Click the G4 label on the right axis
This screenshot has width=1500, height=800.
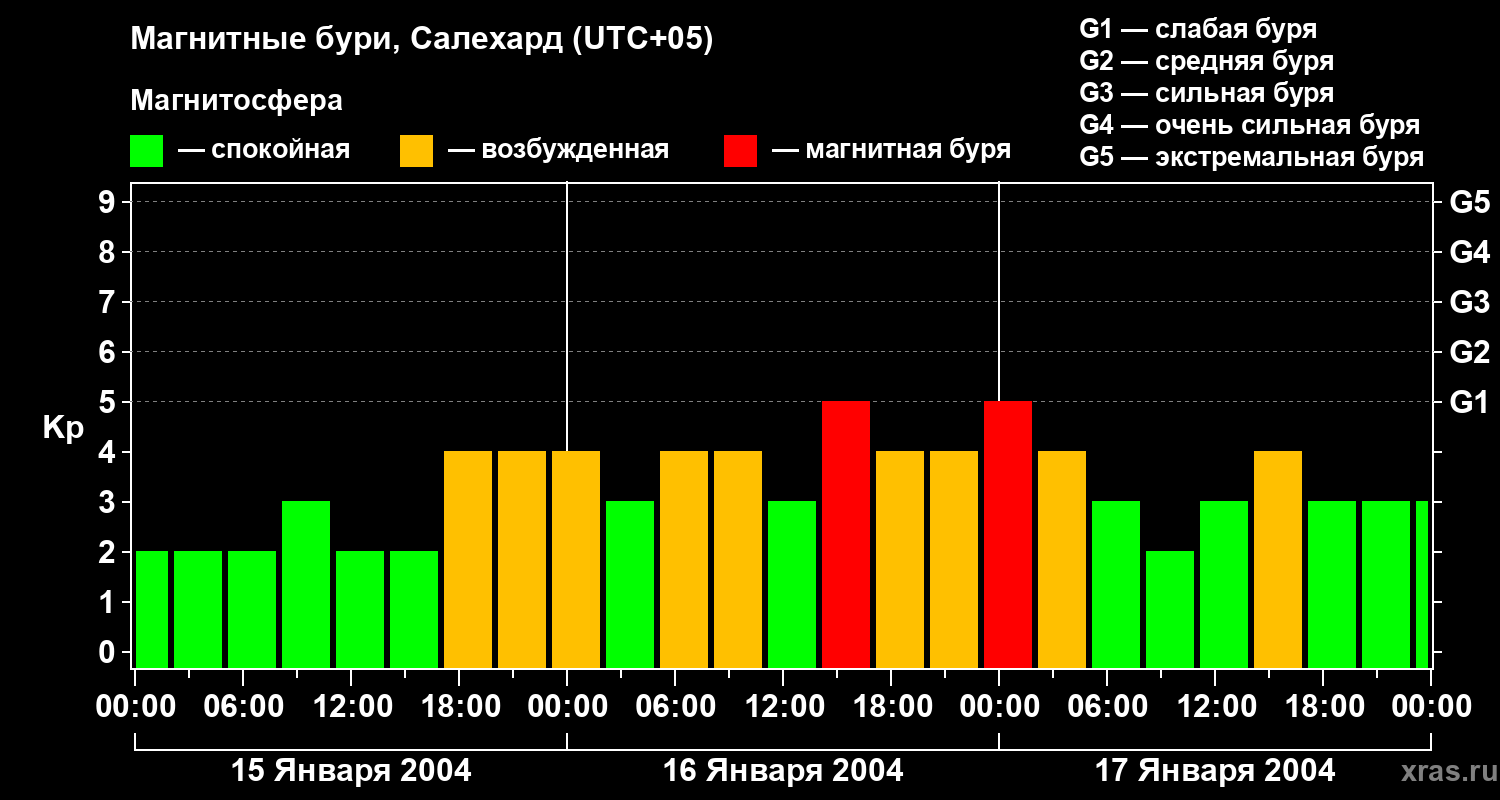pyautogui.click(x=1469, y=252)
